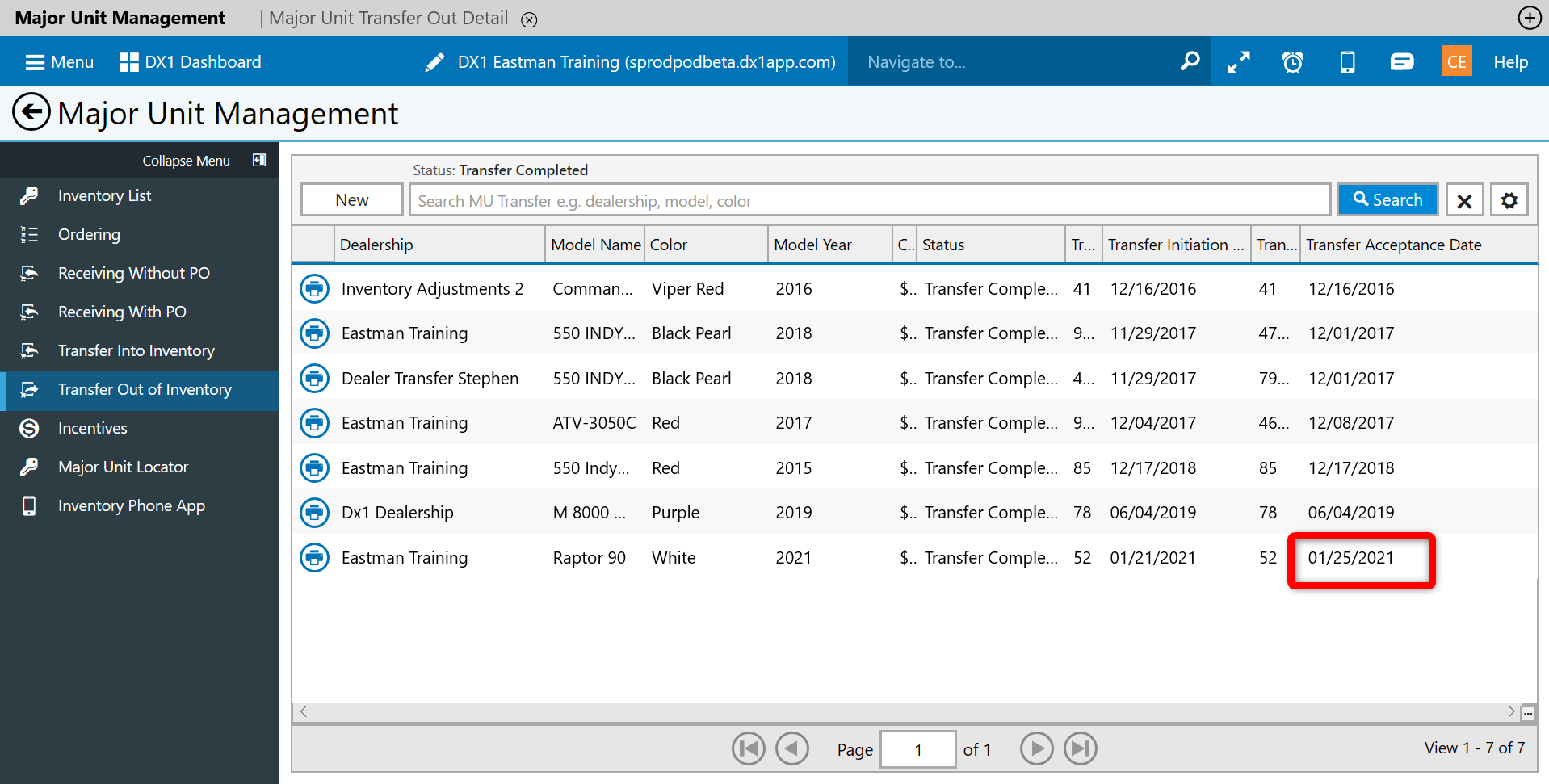
Task: Sort by Model Year column header
Action: [x=829, y=245]
